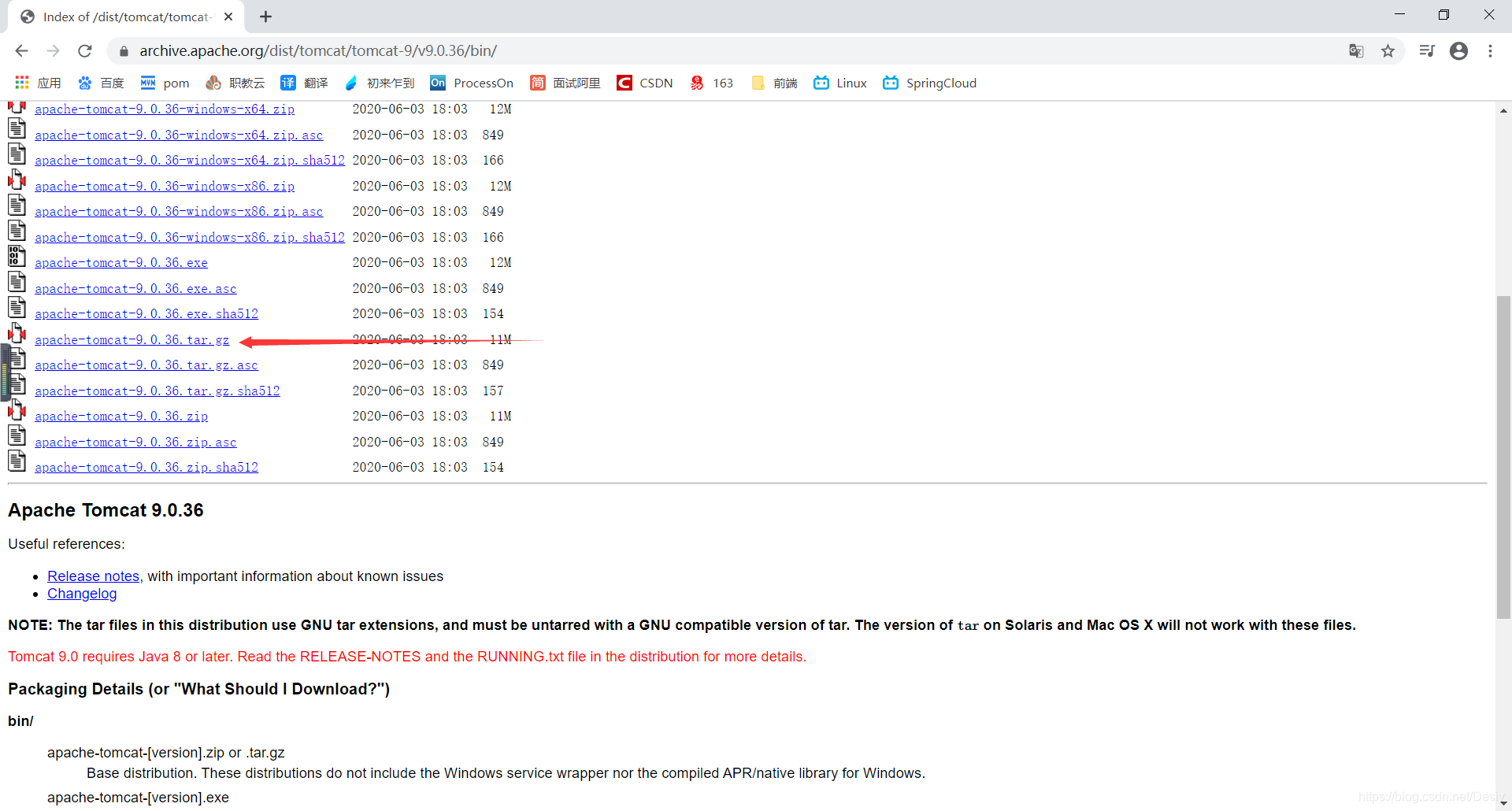This screenshot has height=811, width=1512.
Task: Open apache-tomcat-9.0.36-windows-x64.zip.sha512 link
Action: (x=190, y=161)
